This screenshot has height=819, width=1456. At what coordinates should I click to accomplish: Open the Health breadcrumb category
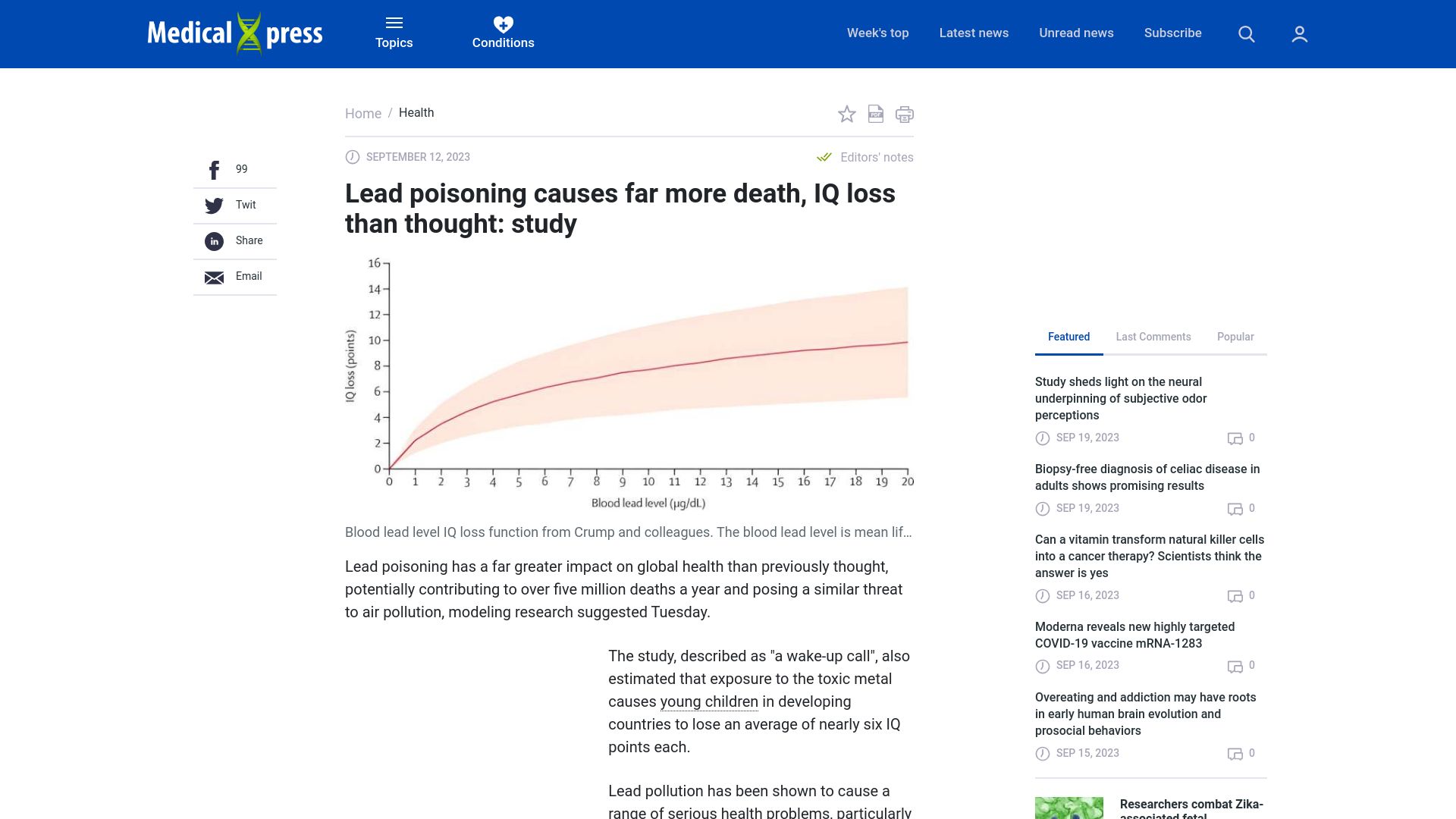point(416,113)
